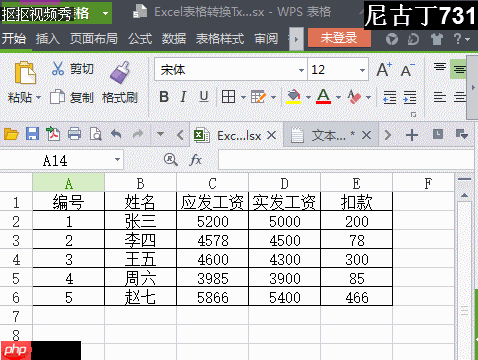Open the 插入 ribbon tab
This screenshot has width=478, height=360.
48,39
